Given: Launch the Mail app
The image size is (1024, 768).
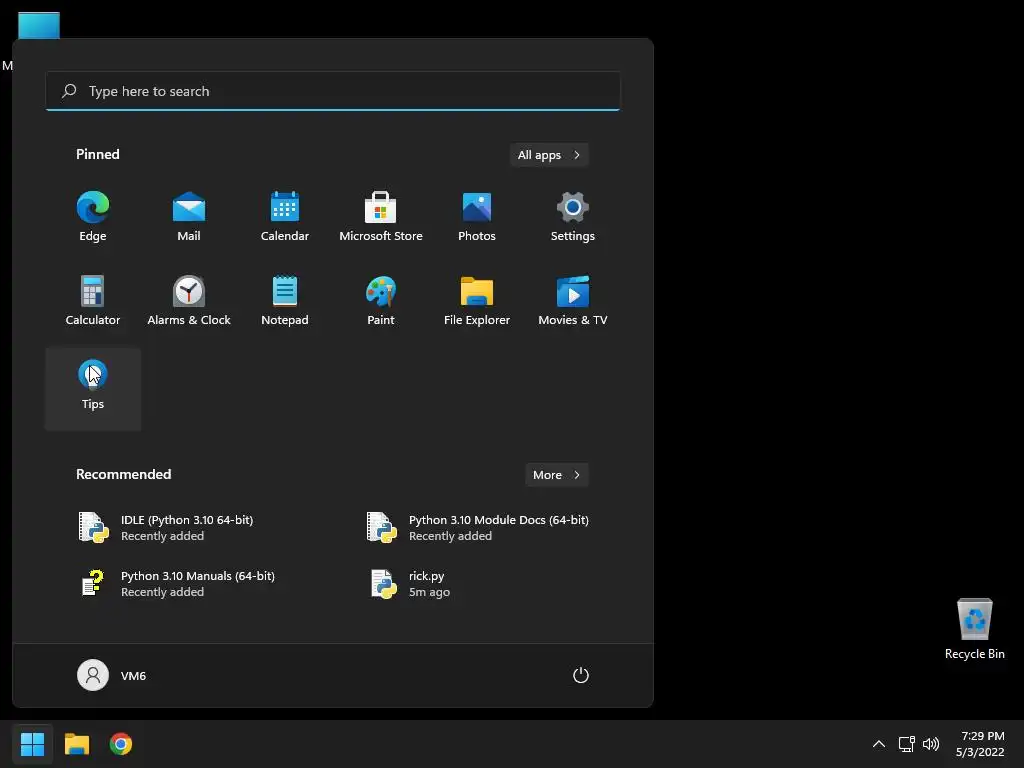Looking at the screenshot, I should 189,217.
